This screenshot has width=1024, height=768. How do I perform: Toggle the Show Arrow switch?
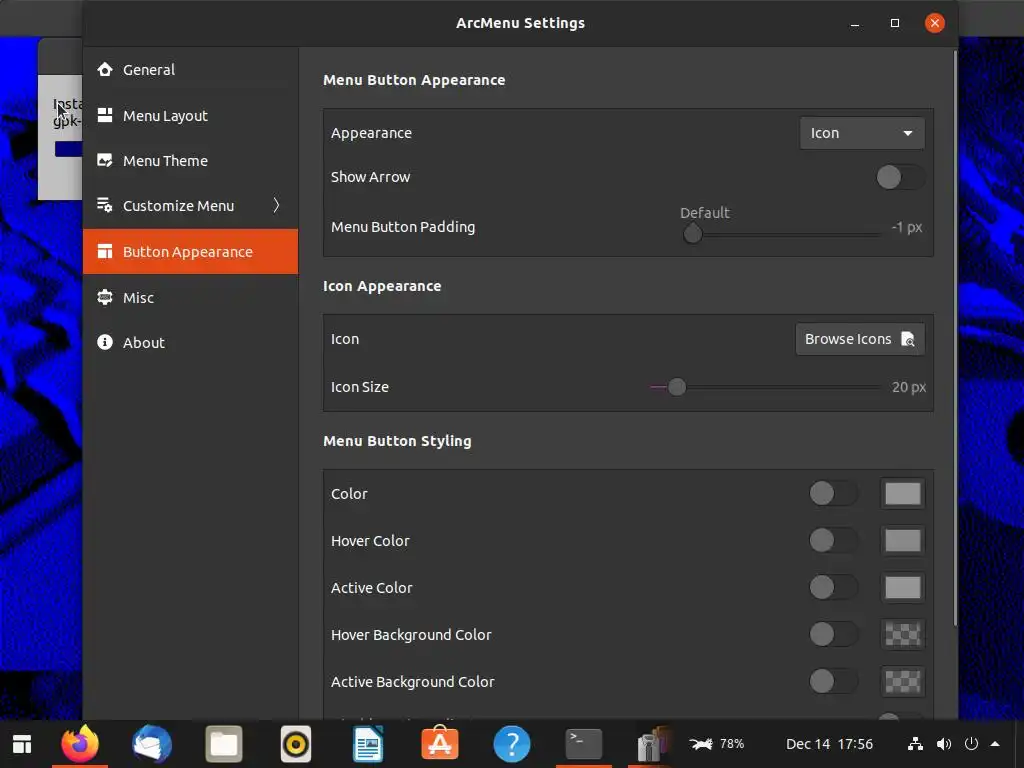[900, 177]
